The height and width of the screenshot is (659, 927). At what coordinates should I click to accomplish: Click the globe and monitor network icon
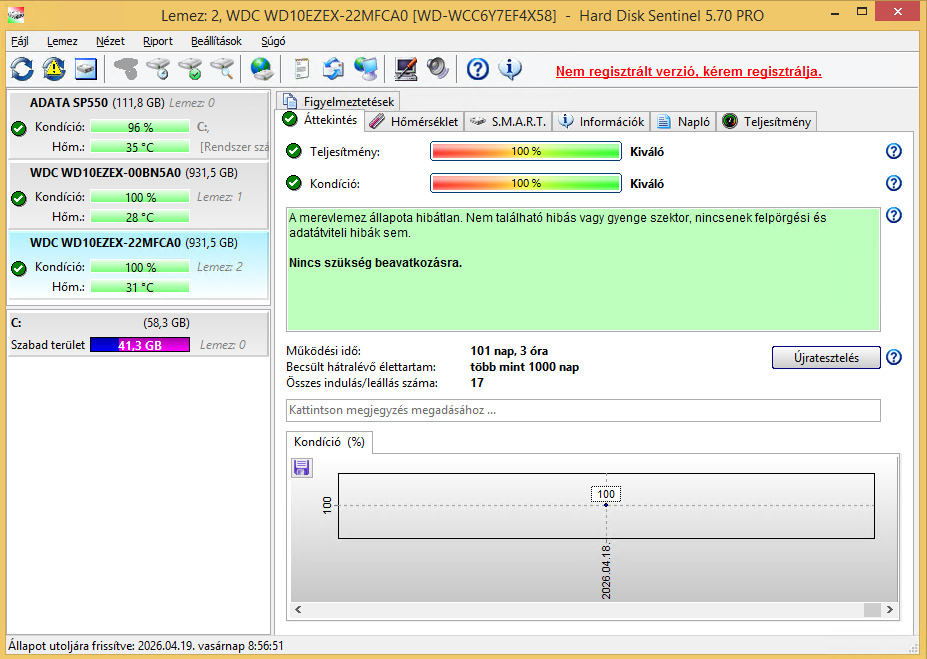(x=366, y=69)
